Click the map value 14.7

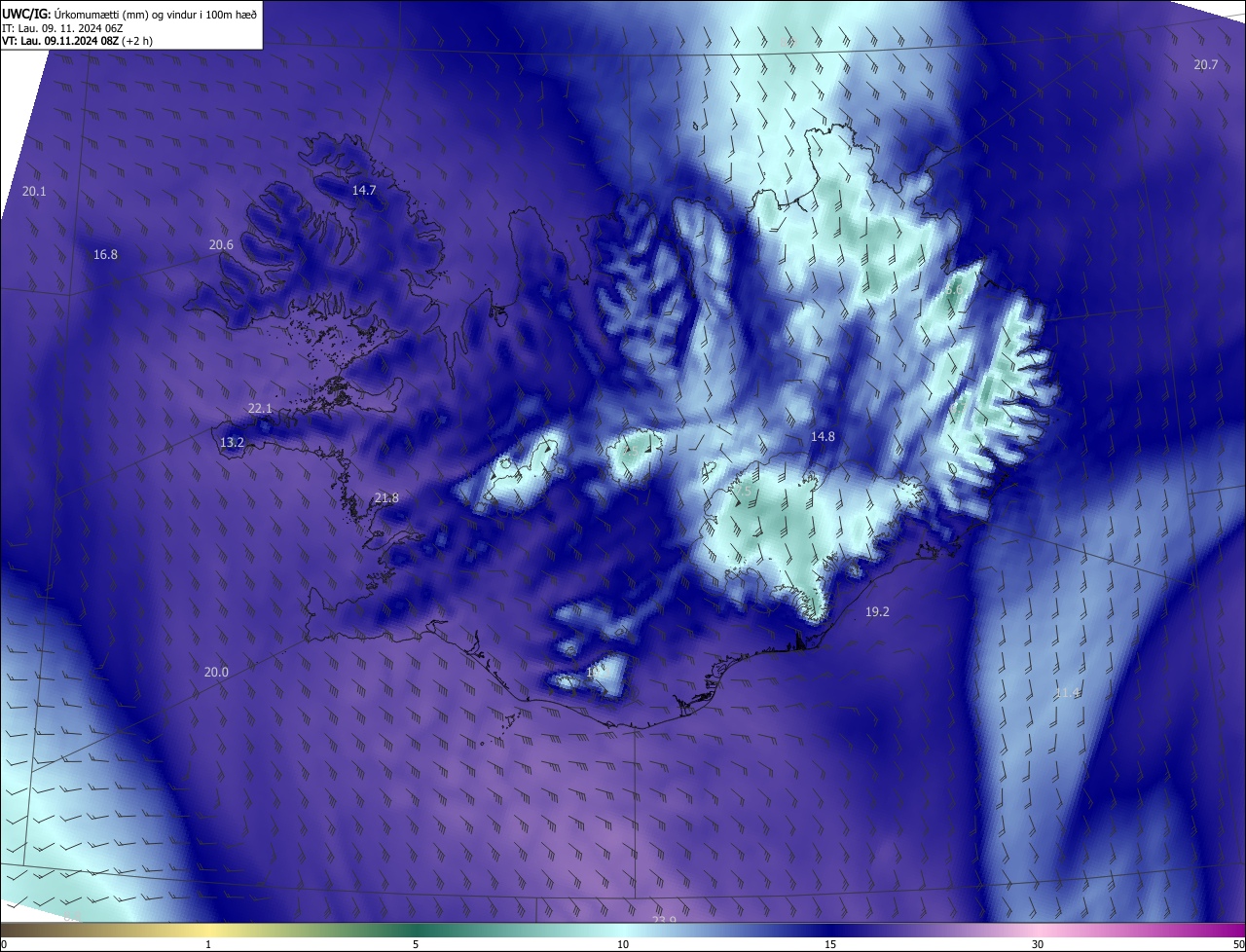[364, 191]
